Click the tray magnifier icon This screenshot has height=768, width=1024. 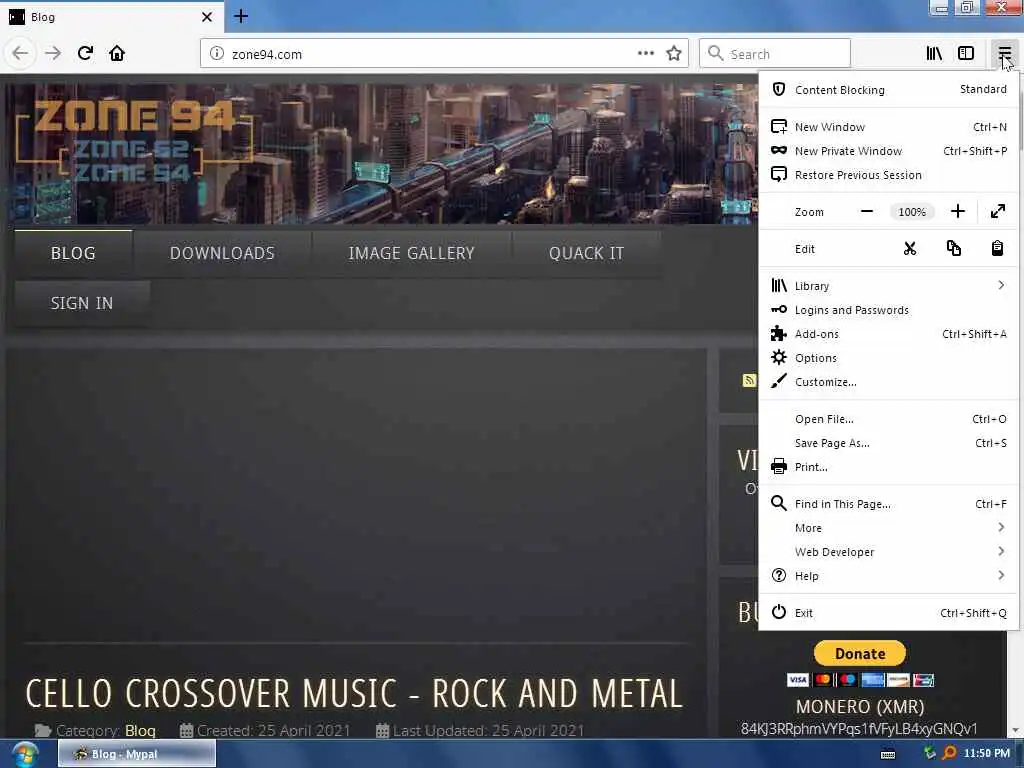(949, 754)
